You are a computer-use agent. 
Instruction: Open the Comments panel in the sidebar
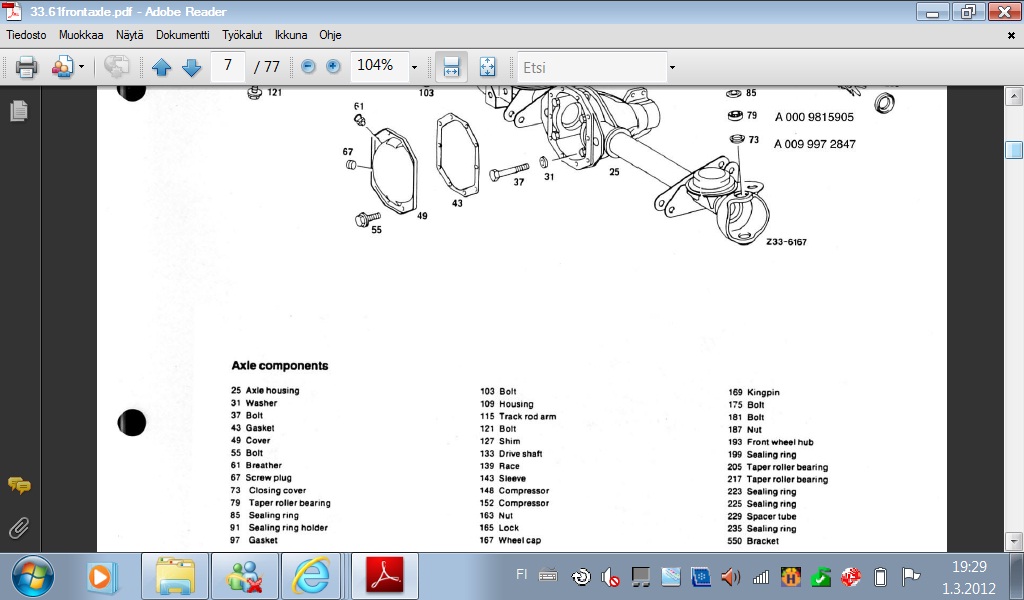coord(18,486)
